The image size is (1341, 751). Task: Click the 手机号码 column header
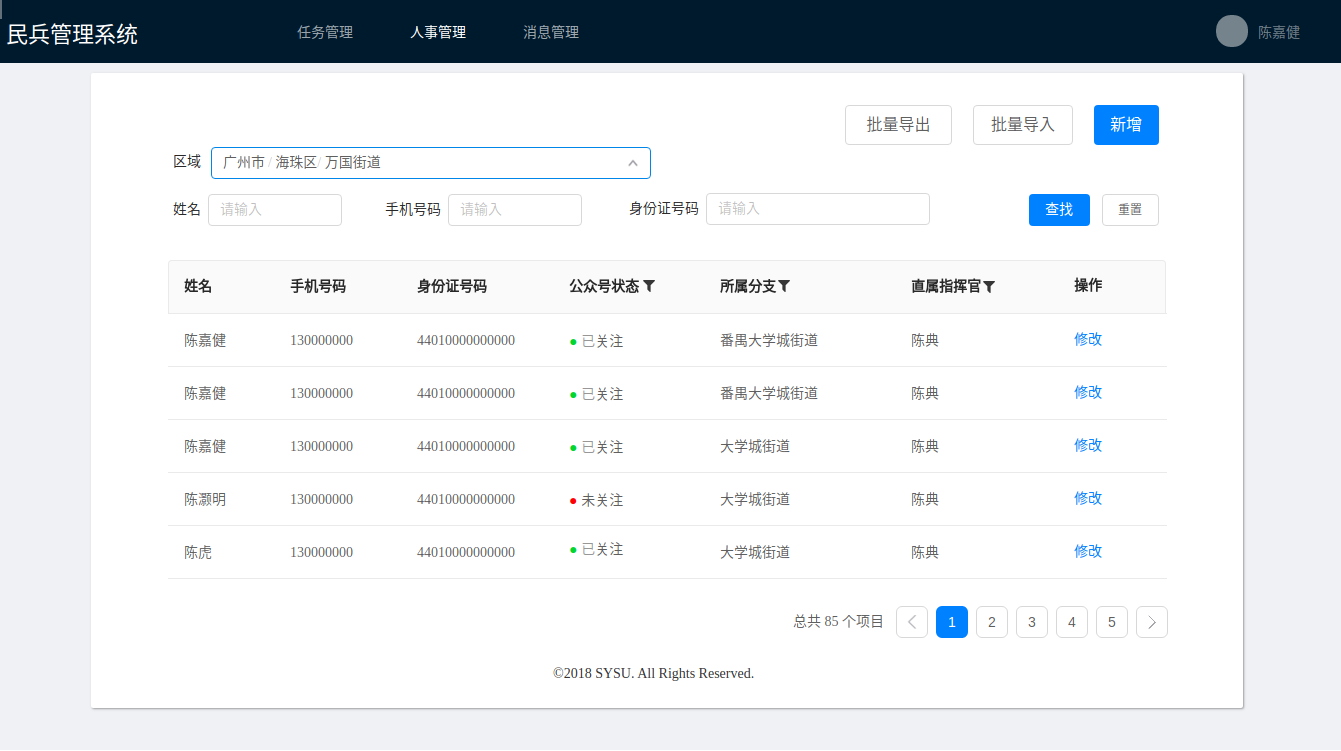tap(318, 286)
